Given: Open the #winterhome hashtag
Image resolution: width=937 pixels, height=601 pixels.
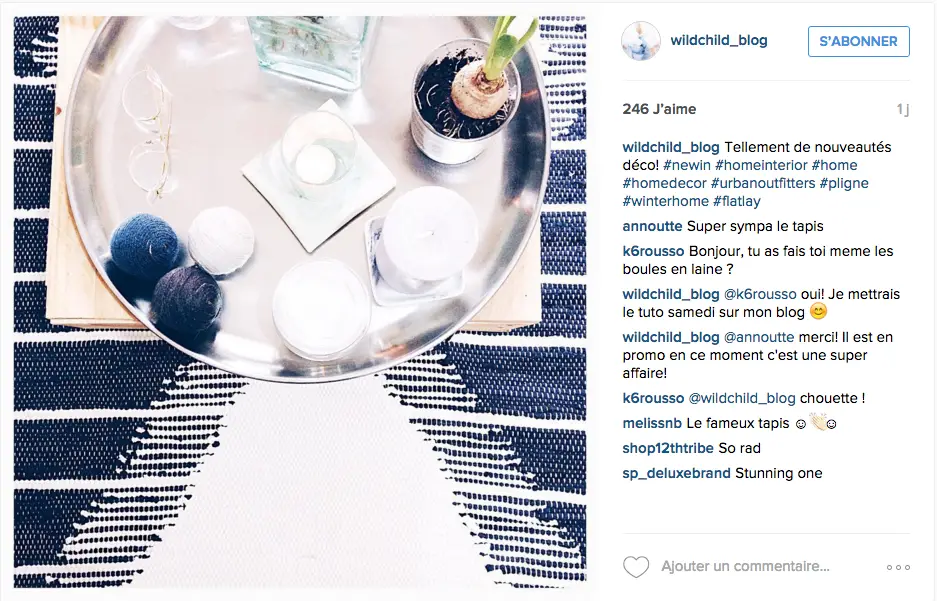Looking at the screenshot, I should point(665,201).
